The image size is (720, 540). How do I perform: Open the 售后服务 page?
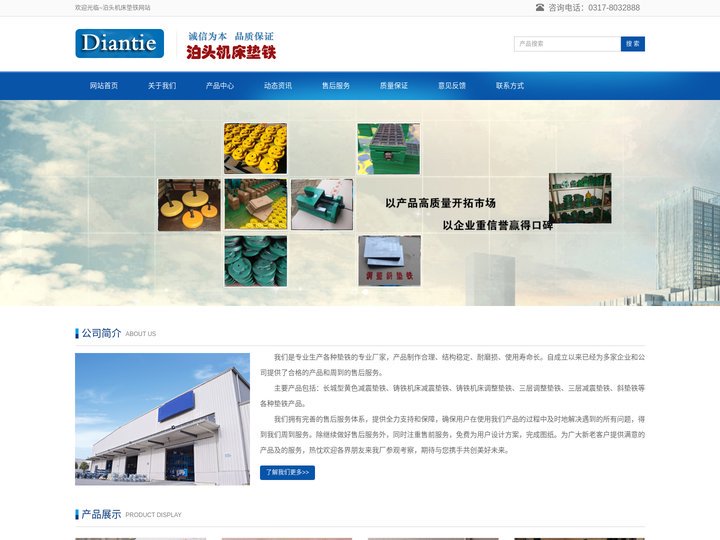pos(336,86)
